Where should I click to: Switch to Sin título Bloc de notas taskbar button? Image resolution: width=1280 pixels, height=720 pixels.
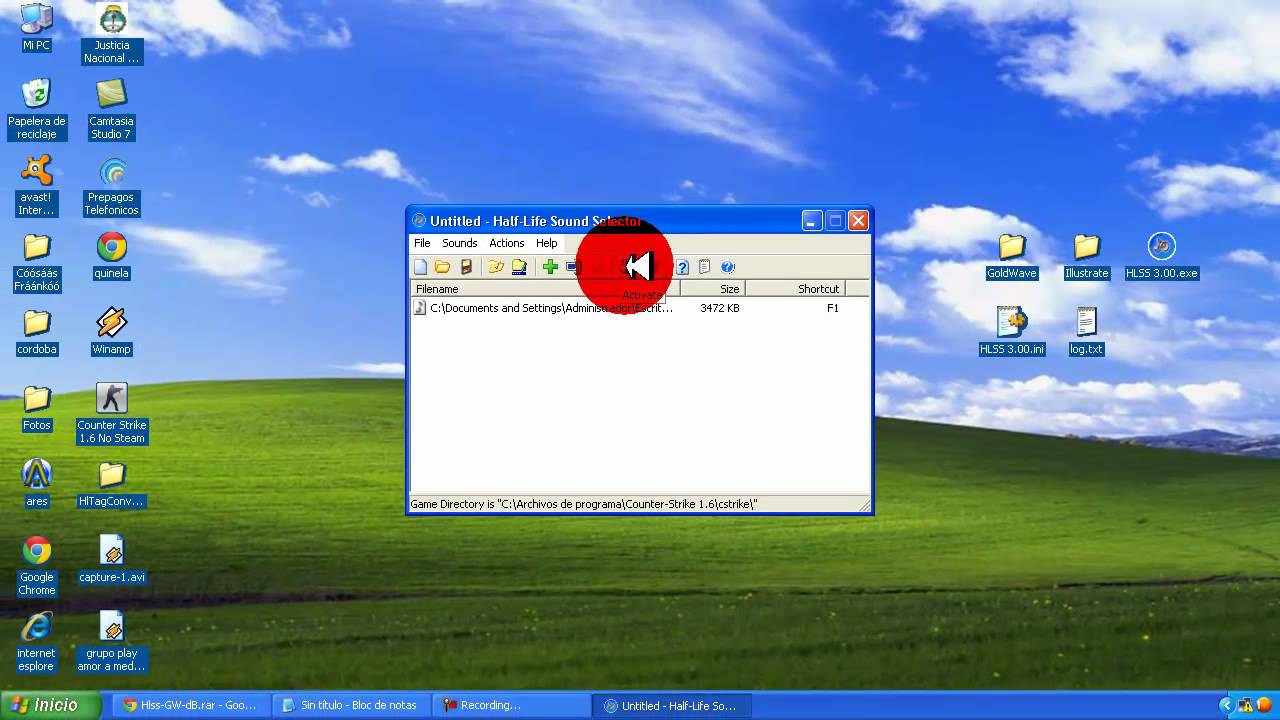[x=350, y=705]
